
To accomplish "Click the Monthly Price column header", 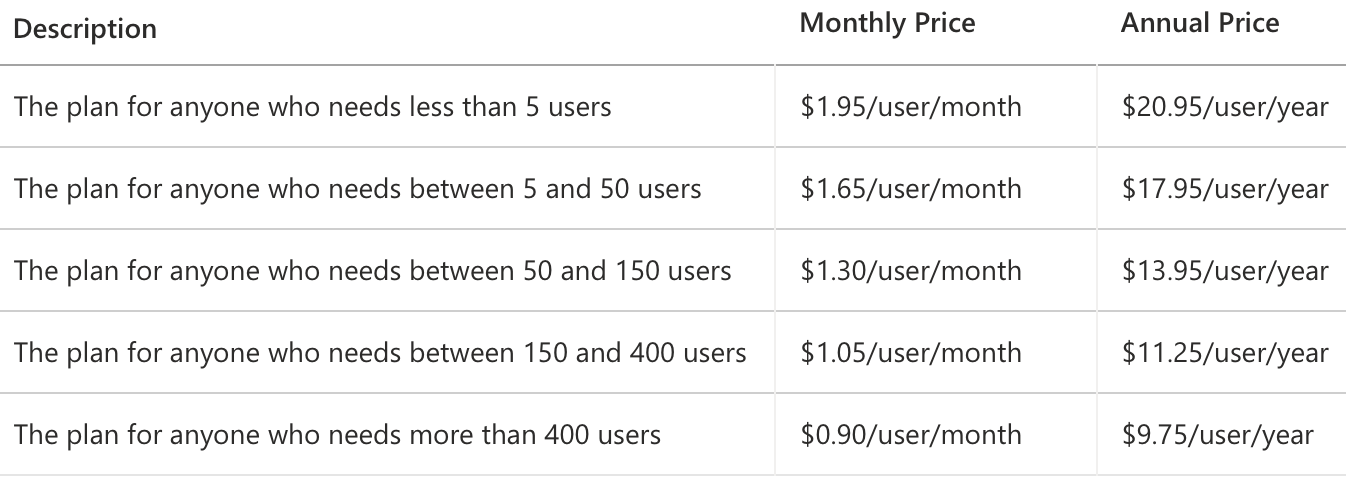I will pos(887,23).
